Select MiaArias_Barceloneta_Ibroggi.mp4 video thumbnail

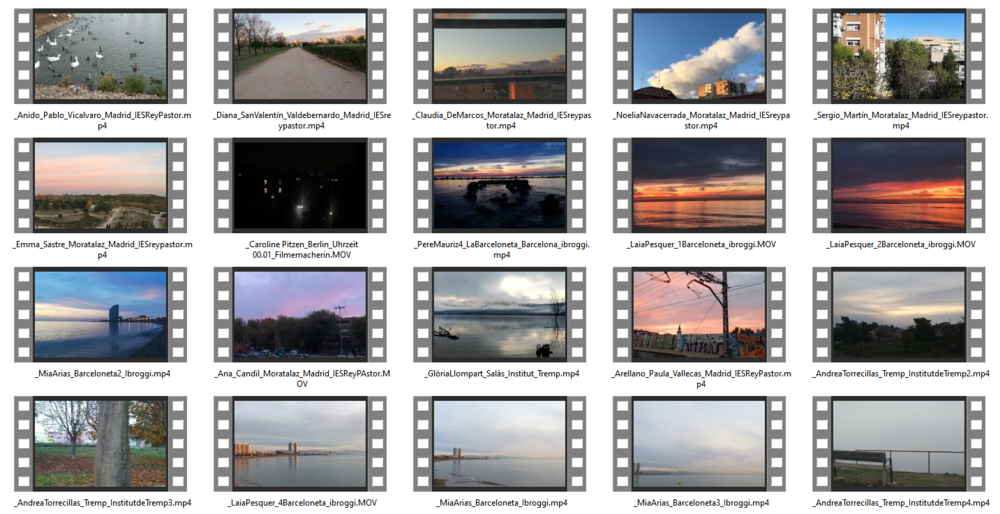click(x=500, y=444)
